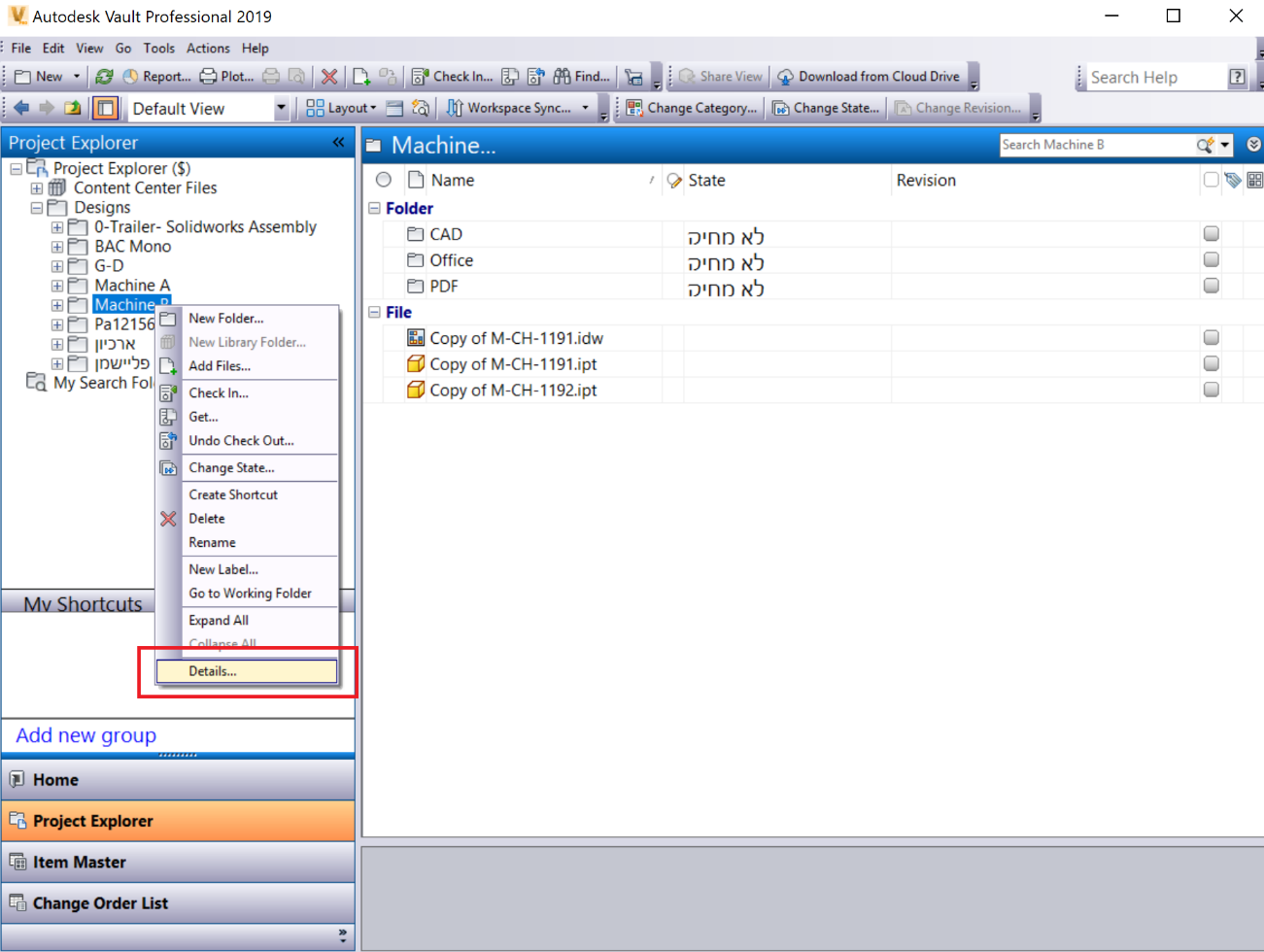Click the Project Explorer navigation button
Image resolution: width=1264 pixels, height=952 pixels.
click(178, 821)
